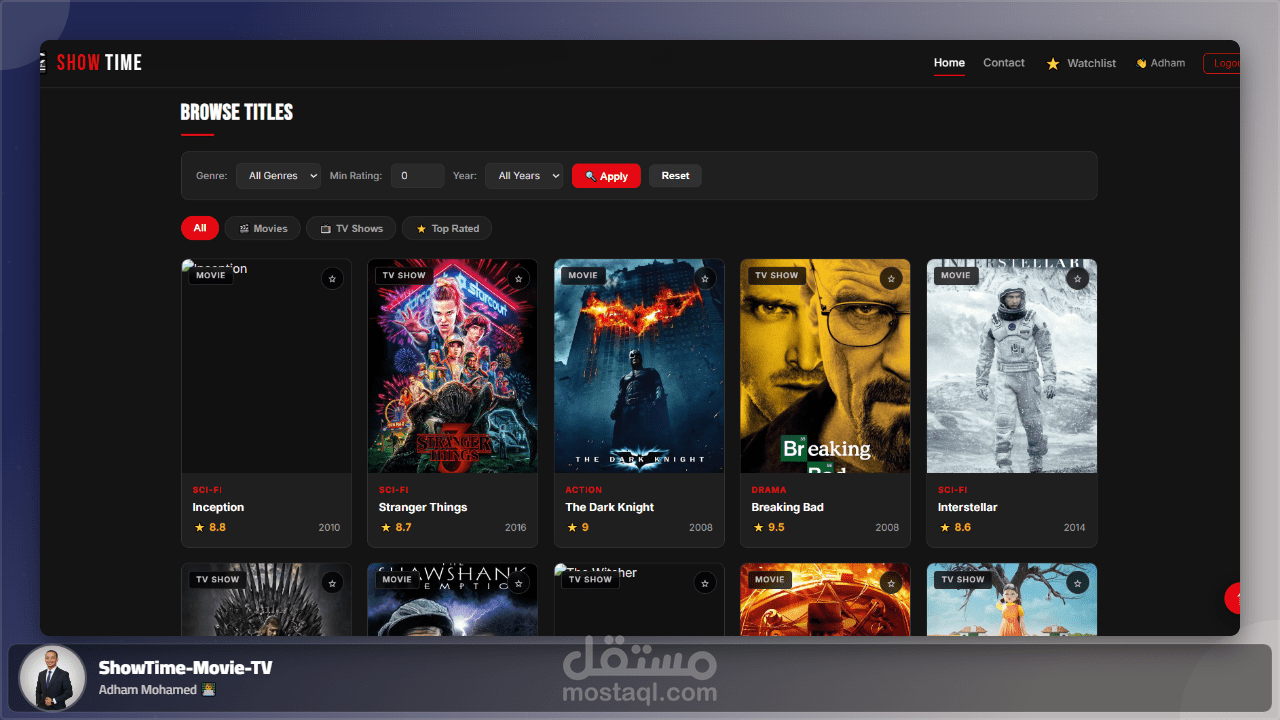This screenshot has height=720, width=1280.
Task: Click Adham Mohamed's profile avatar
Action: click(52, 678)
